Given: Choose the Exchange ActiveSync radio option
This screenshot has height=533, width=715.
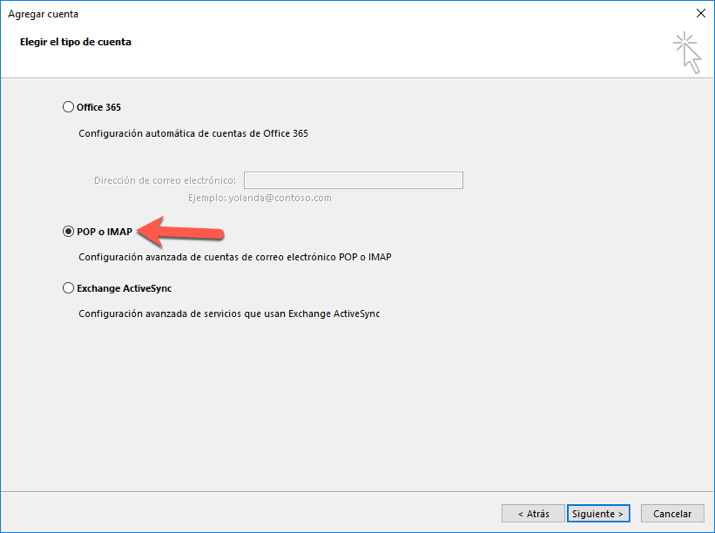Looking at the screenshot, I should pos(68,288).
